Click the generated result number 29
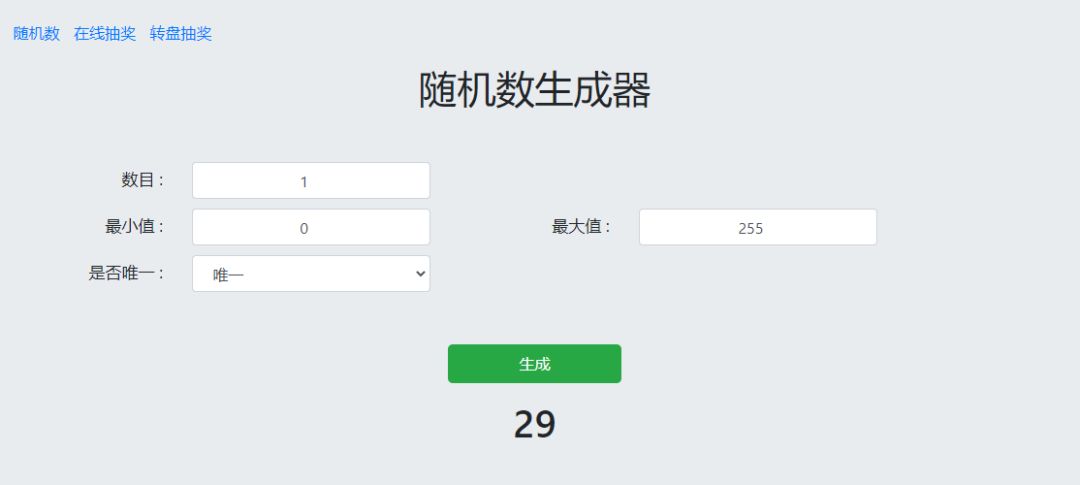Viewport: 1080px width, 485px height. [534, 424]
